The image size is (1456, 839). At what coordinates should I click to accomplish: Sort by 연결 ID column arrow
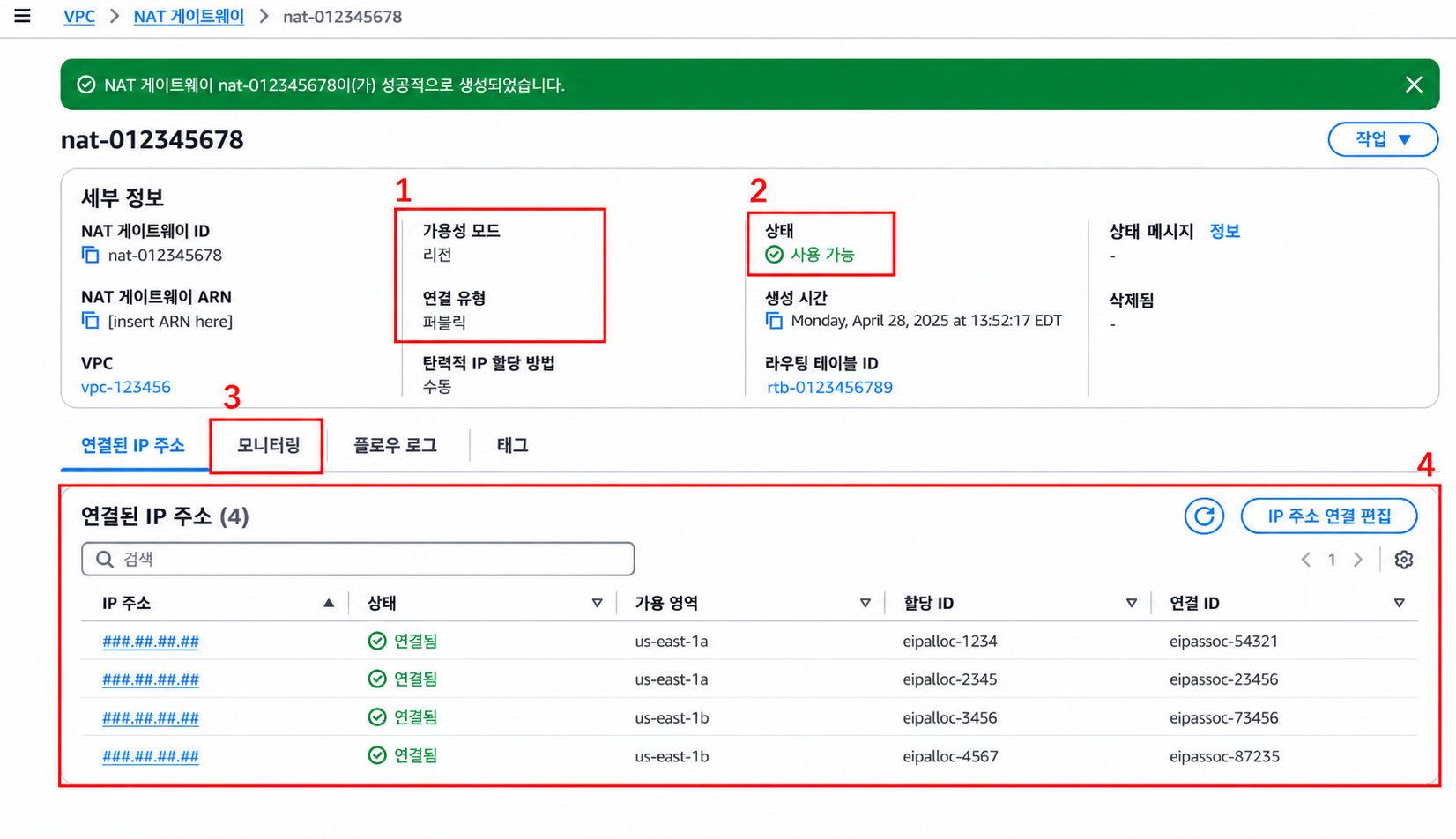pyautogui.click(x=1399, y=603)
